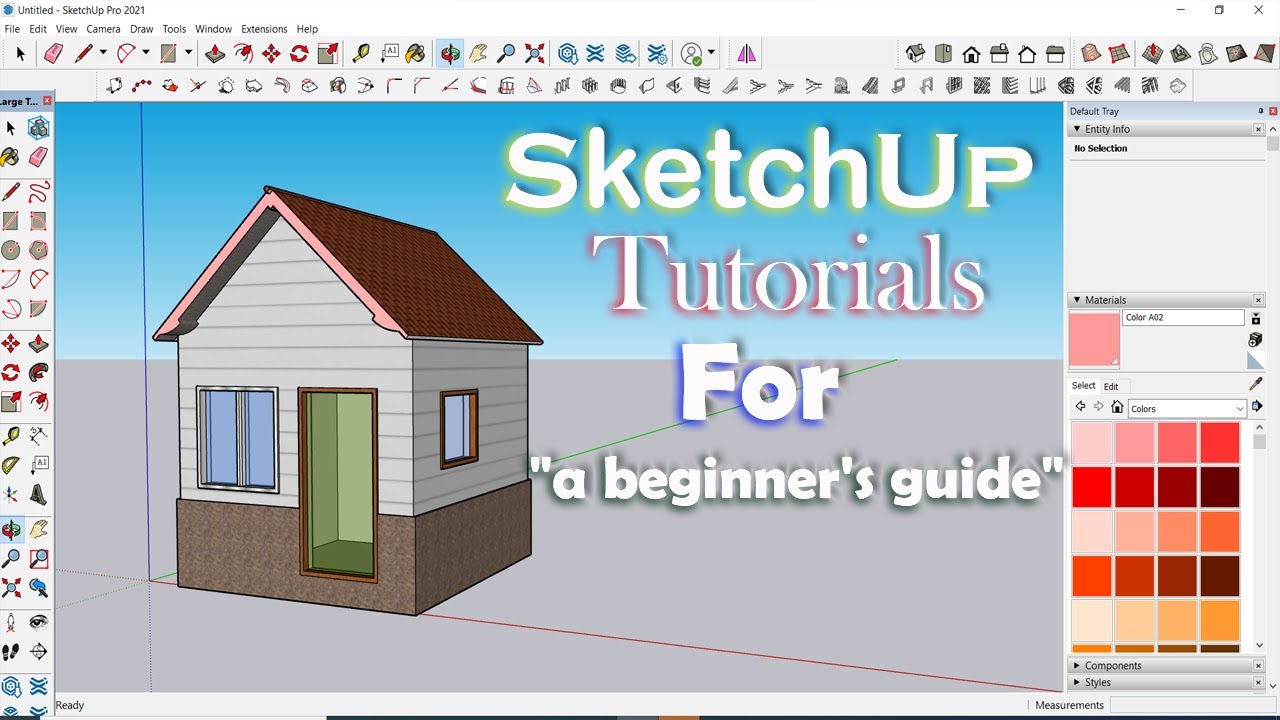The width and height of the screenshot is (1280, 720).
Task: Open the Extensions menu
Action: [x=264, y=29]
